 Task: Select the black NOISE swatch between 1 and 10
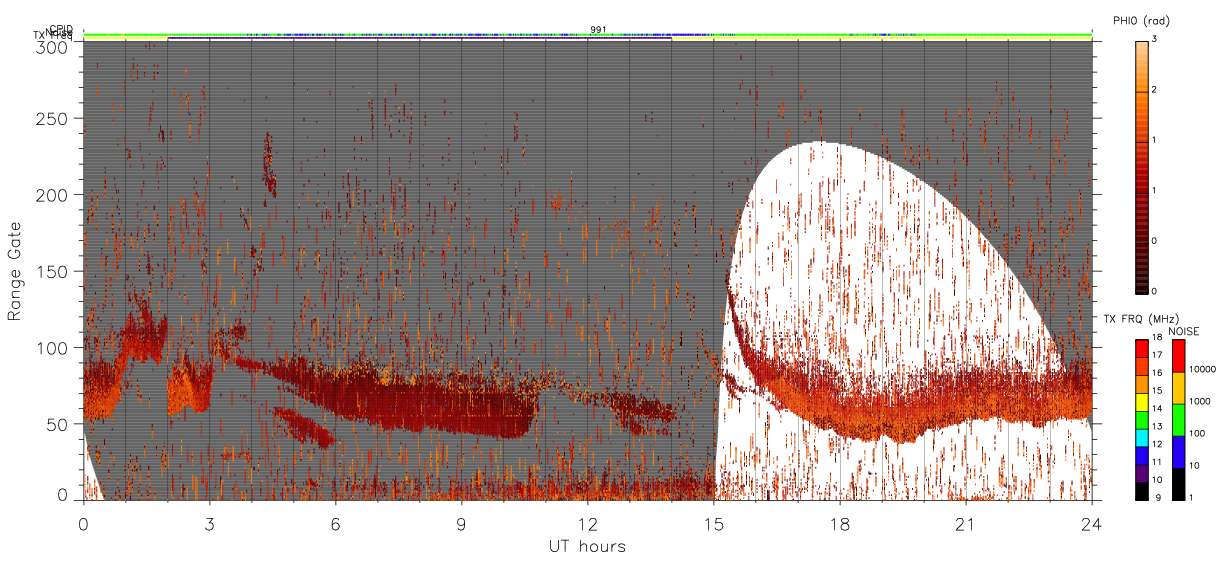[1178, 483]
